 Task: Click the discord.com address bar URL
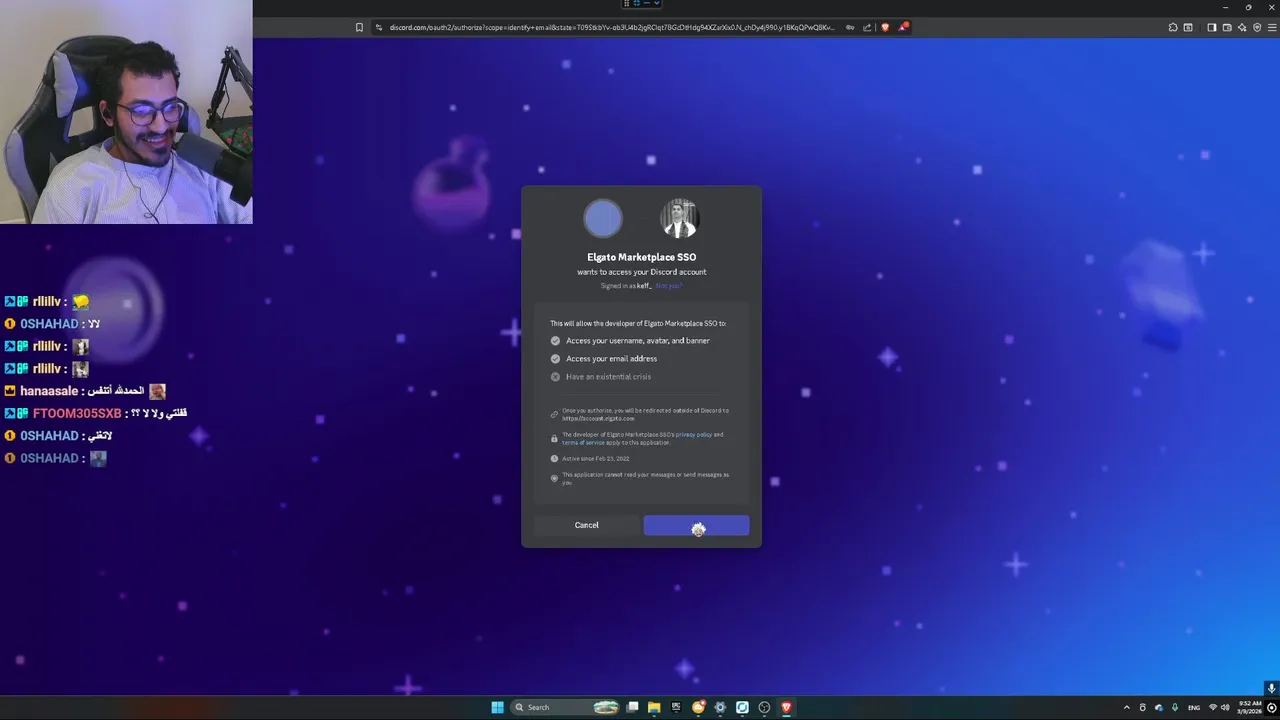point(610,27)
